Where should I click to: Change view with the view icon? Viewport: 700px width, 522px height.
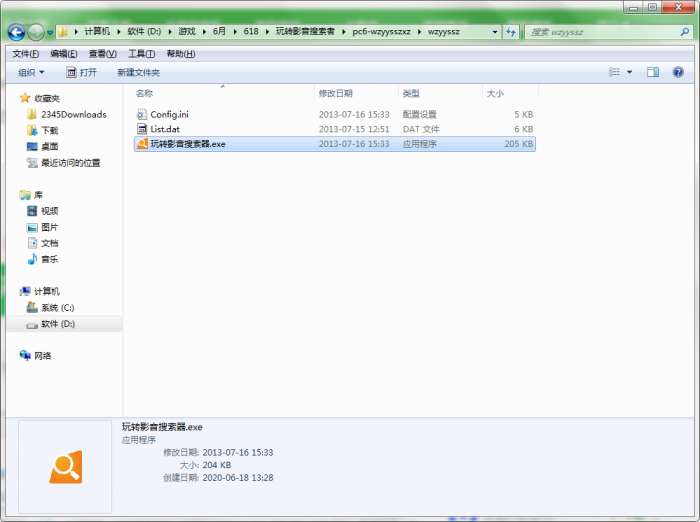[615, 72]
